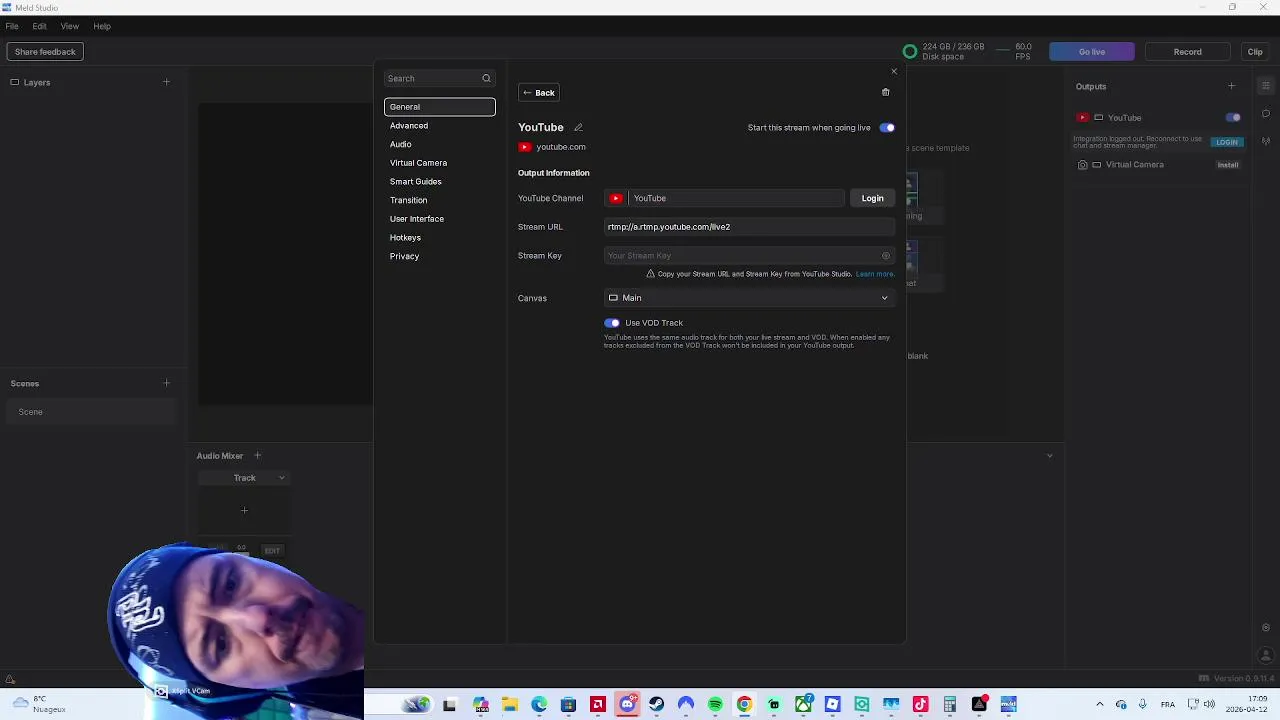Open the chat bubble icon in right sidebar
Screen dimensions: 1280x720
(1266, 113)
